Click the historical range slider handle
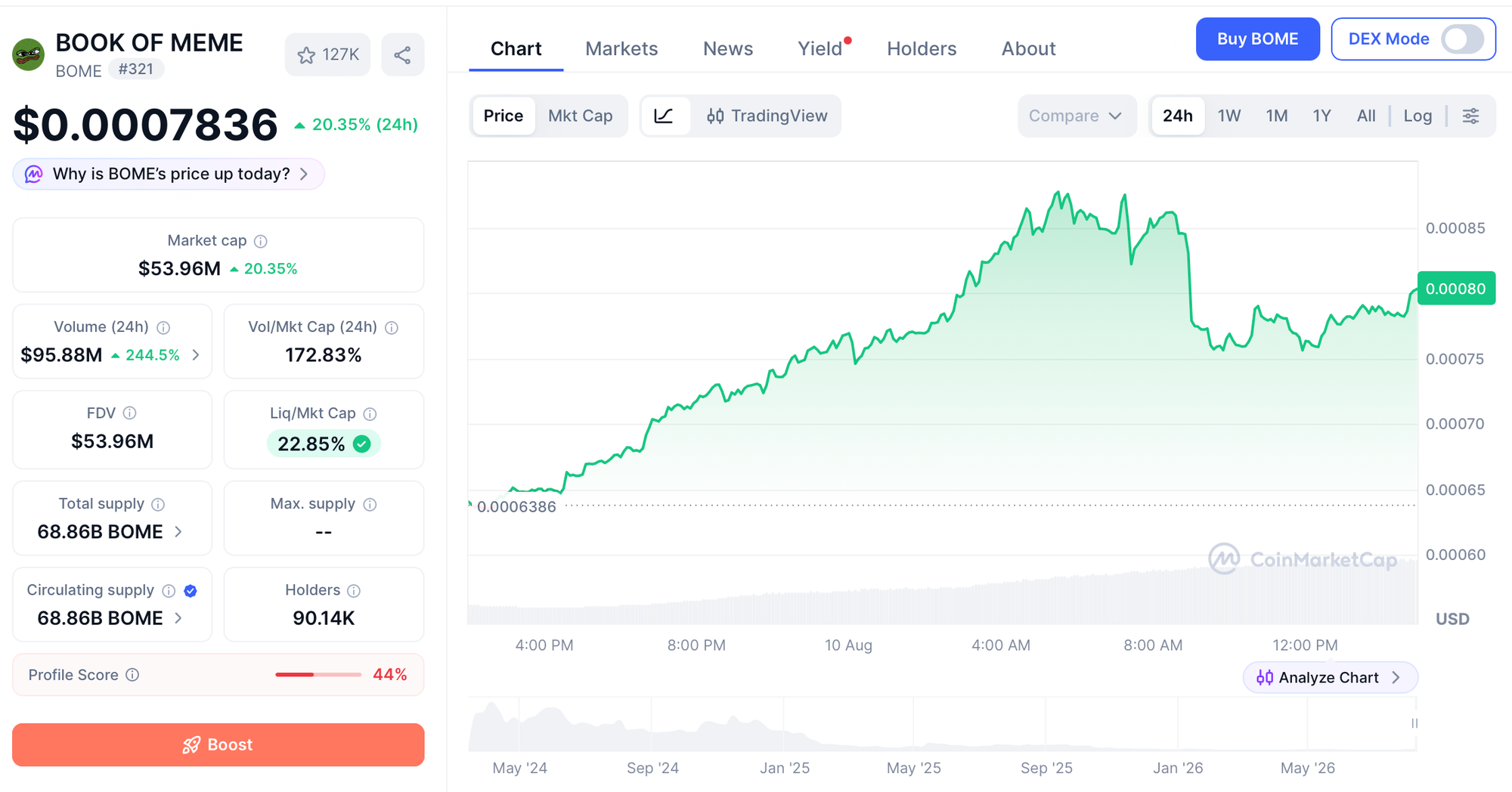Viewport: 1512px width, 792px height. (x=1414, y=723)
